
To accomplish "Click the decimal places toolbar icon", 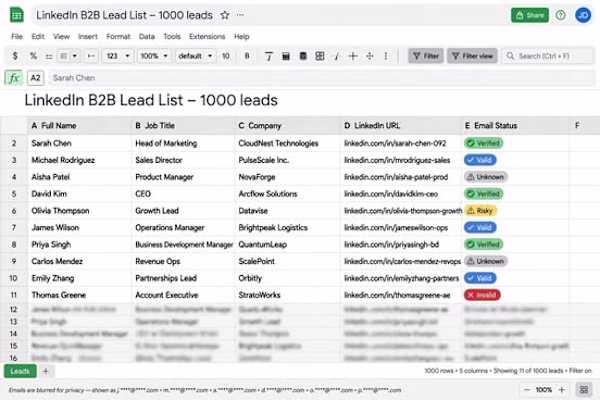I will (x=49, y=56).
